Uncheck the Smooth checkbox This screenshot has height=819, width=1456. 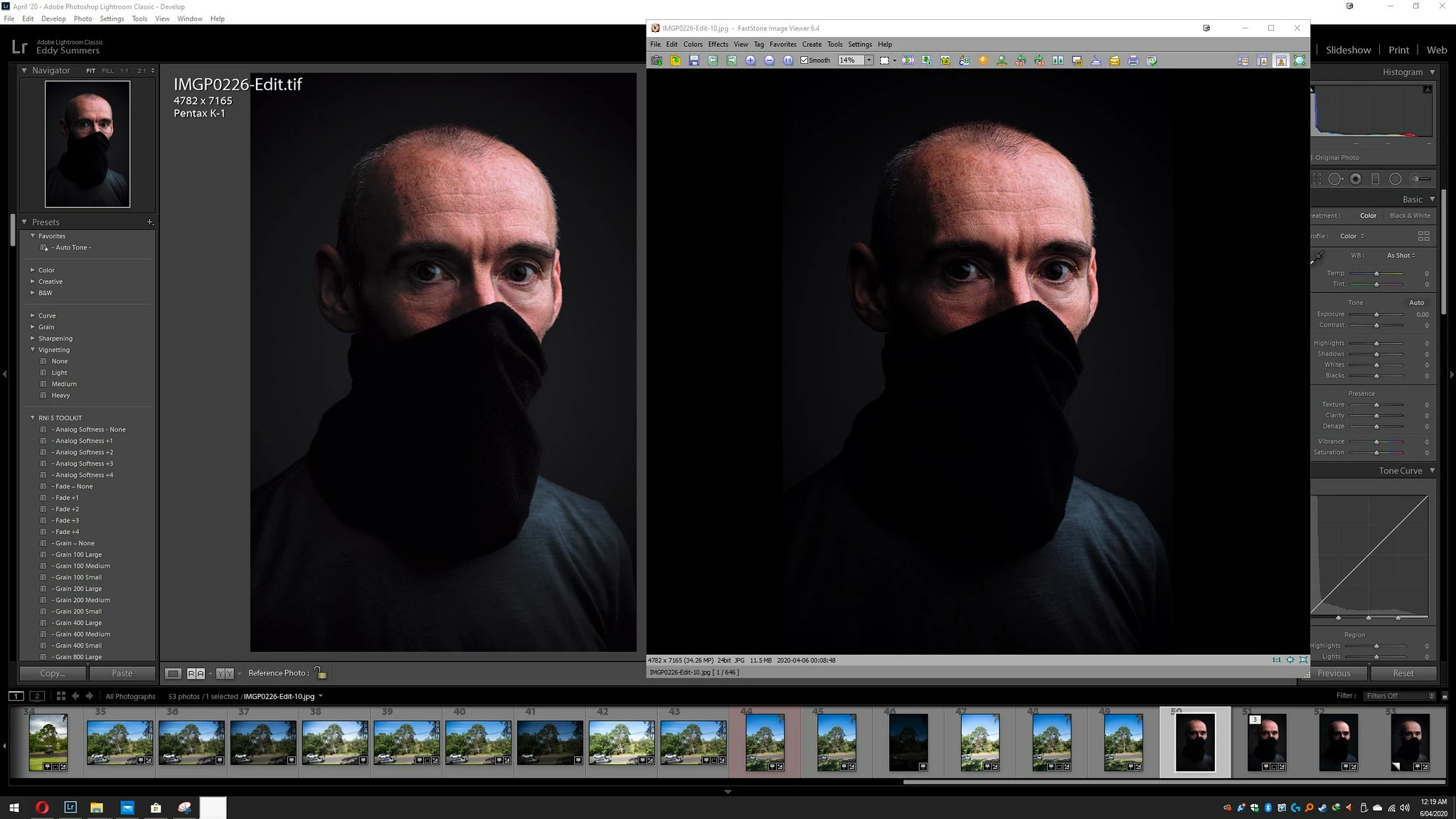[804, 60]
